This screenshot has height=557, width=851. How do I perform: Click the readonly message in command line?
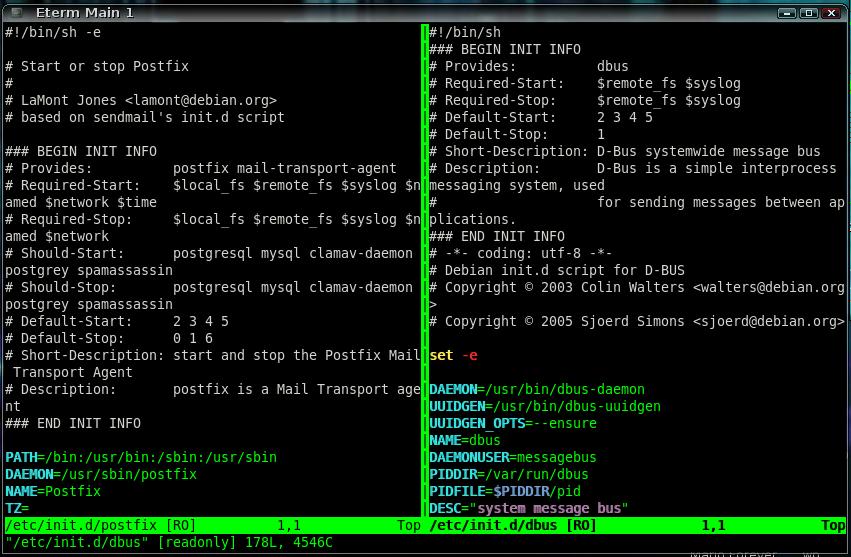[x=168, y=542]
